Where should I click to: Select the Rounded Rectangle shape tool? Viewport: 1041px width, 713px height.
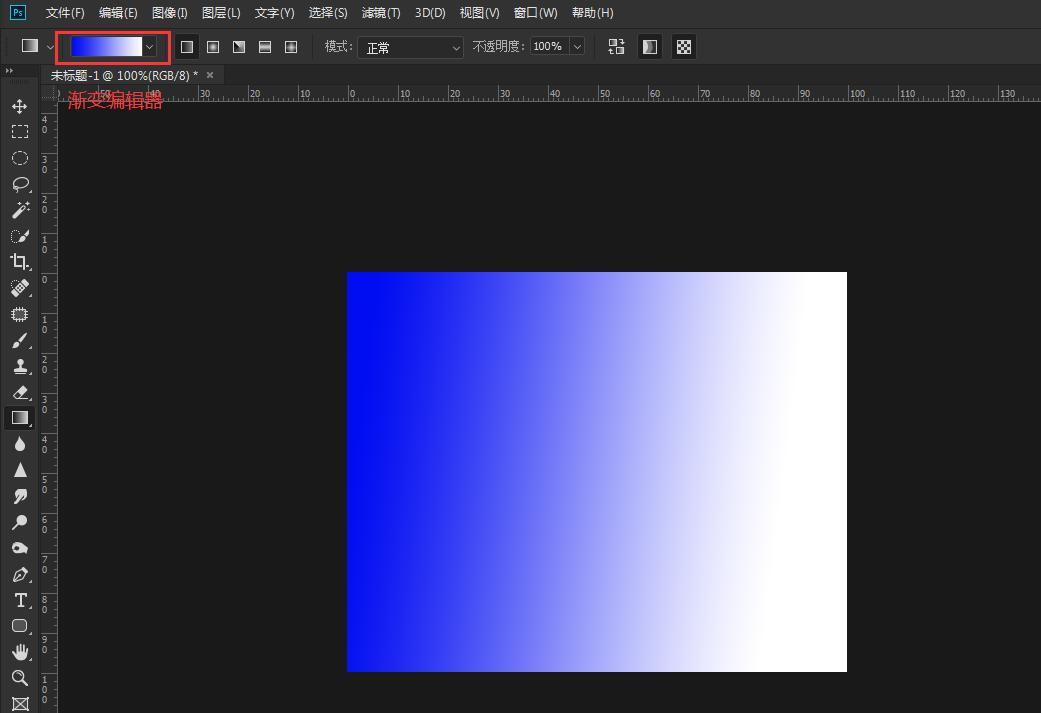(20, 626)
